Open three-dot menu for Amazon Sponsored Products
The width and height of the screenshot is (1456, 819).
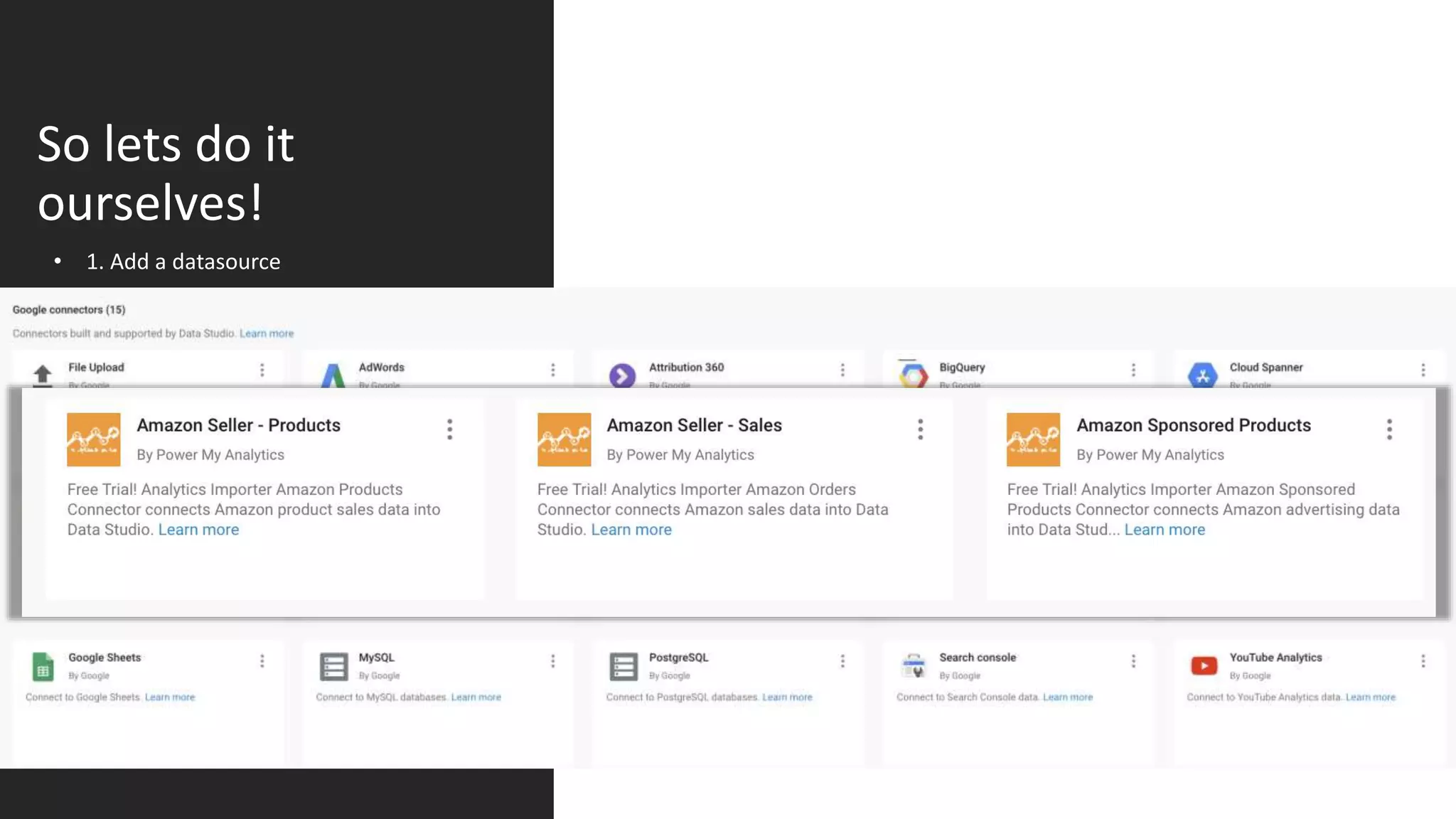point(1389,429)
